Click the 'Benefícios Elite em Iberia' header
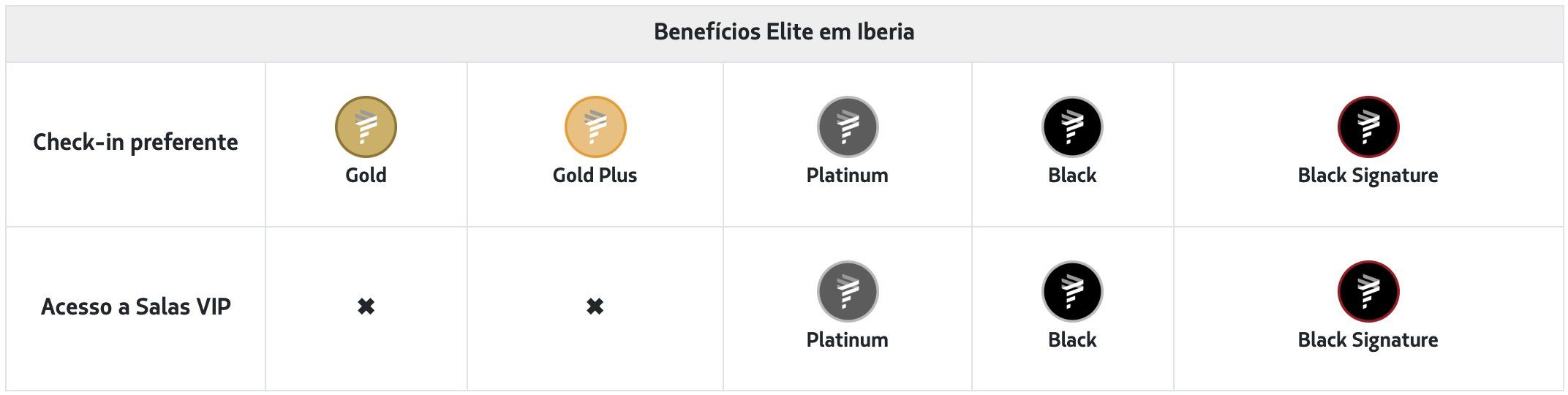 784,32
